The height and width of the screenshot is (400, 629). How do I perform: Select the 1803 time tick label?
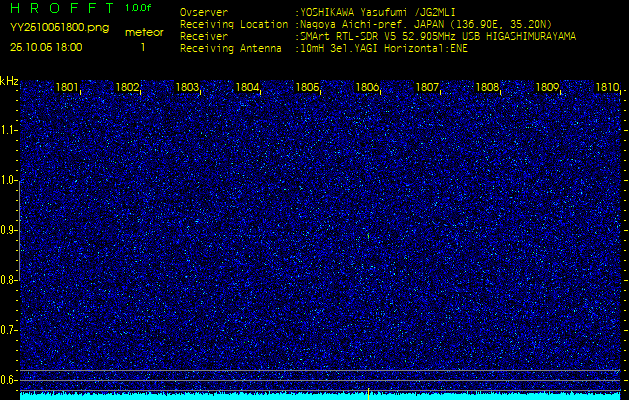click(x=187, y=88)
